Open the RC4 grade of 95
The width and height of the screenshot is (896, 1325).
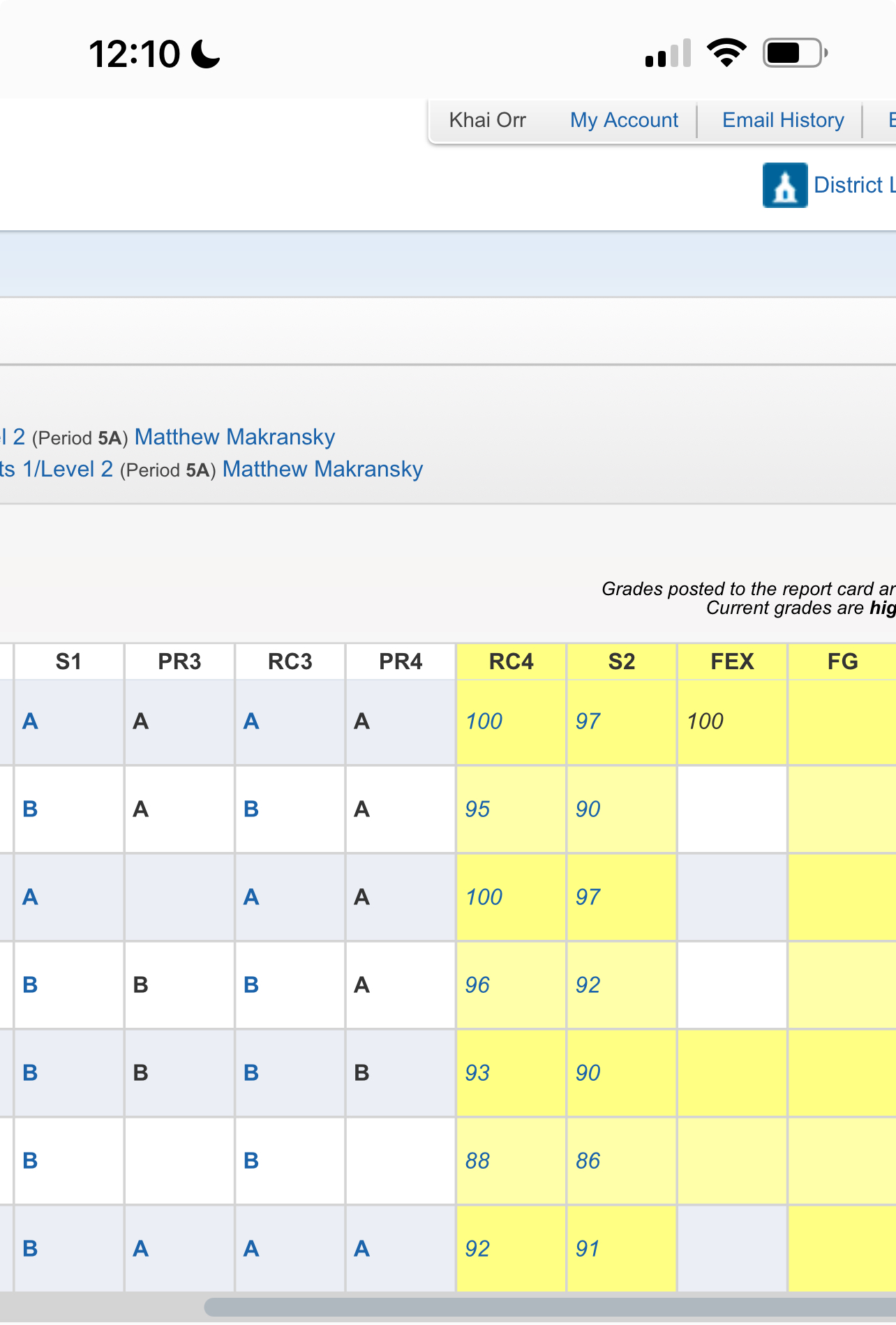(x=477, y=809)
